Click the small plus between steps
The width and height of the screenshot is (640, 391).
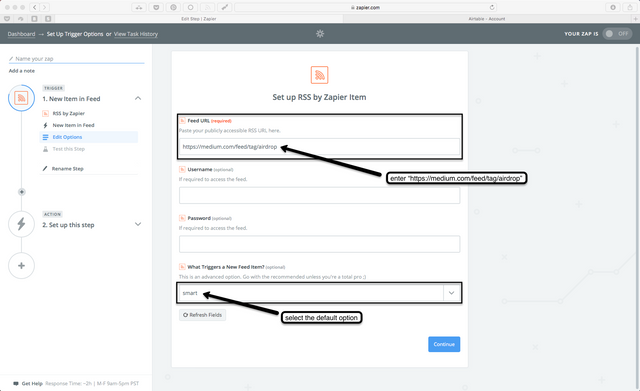pyautogui.click(x=22, y=192)
